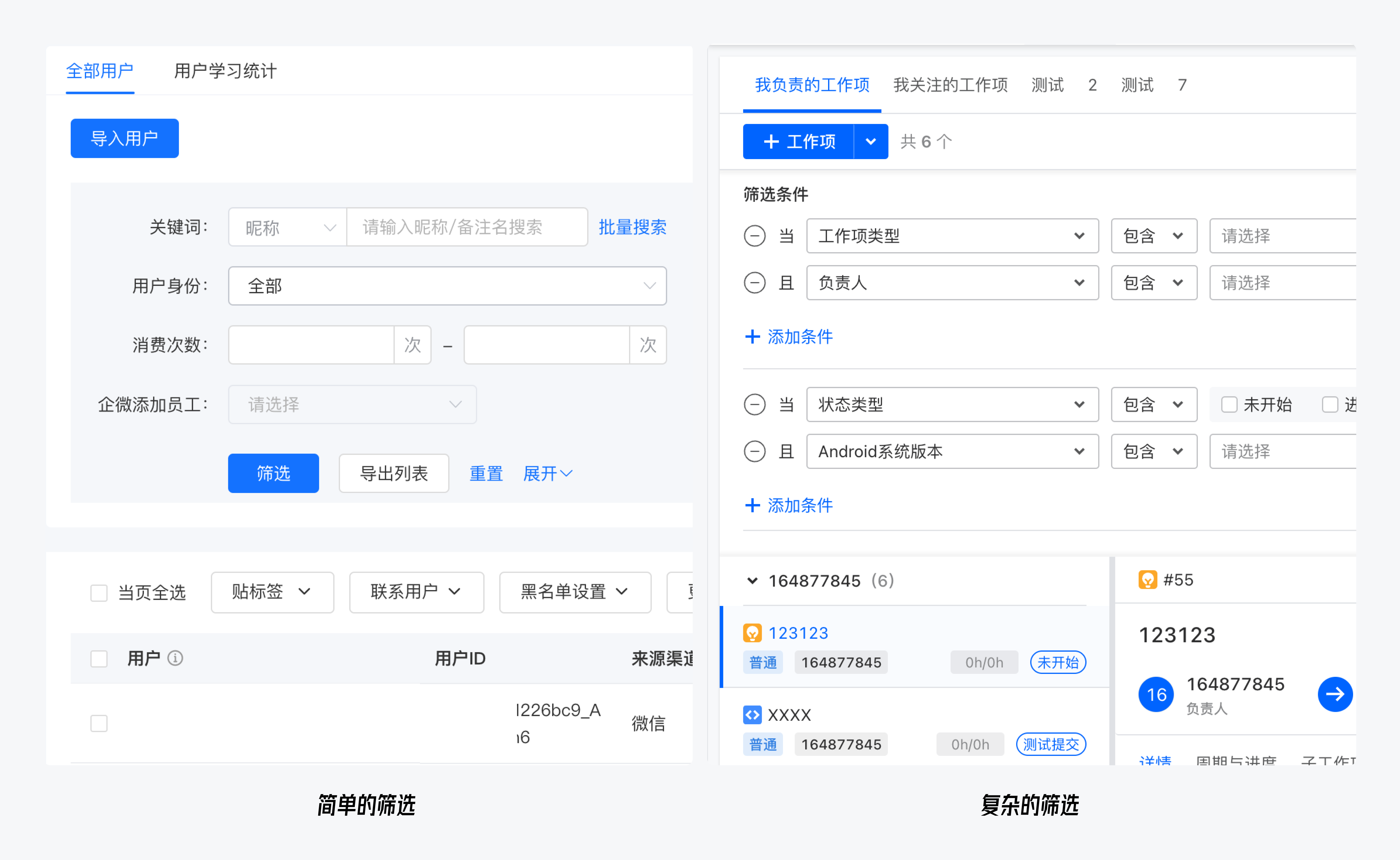Collapse the 164877845 (6) group

752,581
